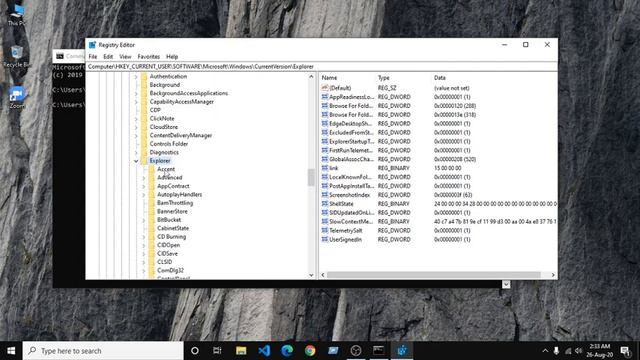
Task: Click the ExplorerStartupT... value icon
Action: click(x=325, y=141)
